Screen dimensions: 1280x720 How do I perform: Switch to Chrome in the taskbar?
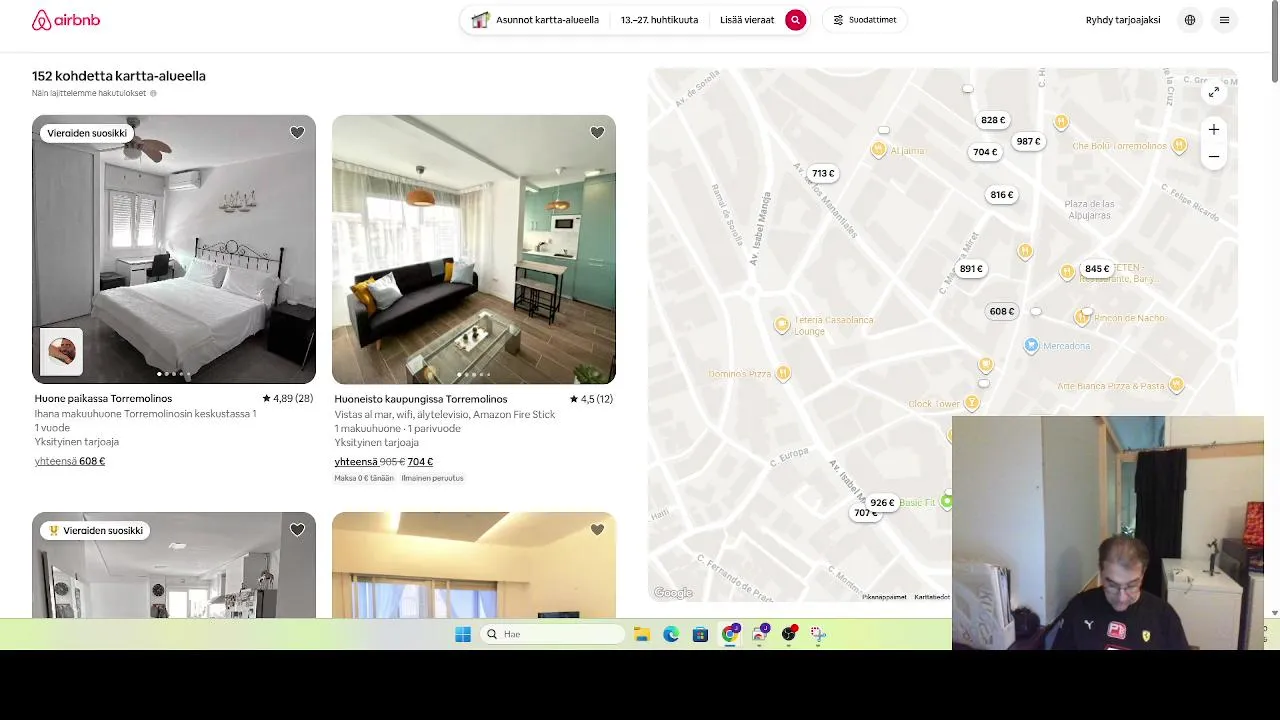coord(730,634)
